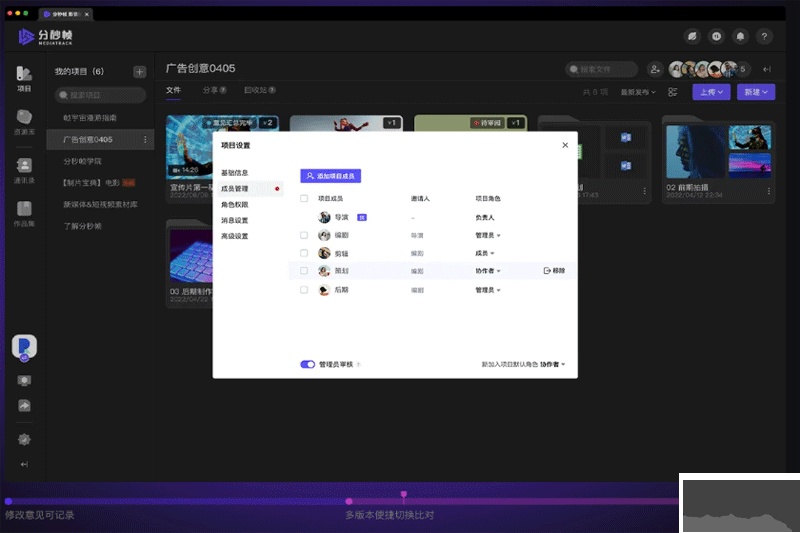The height and width of the screenshot is (533, 800).
Task: Toggle the select-all members checkbox
Action: pos(304,198)
